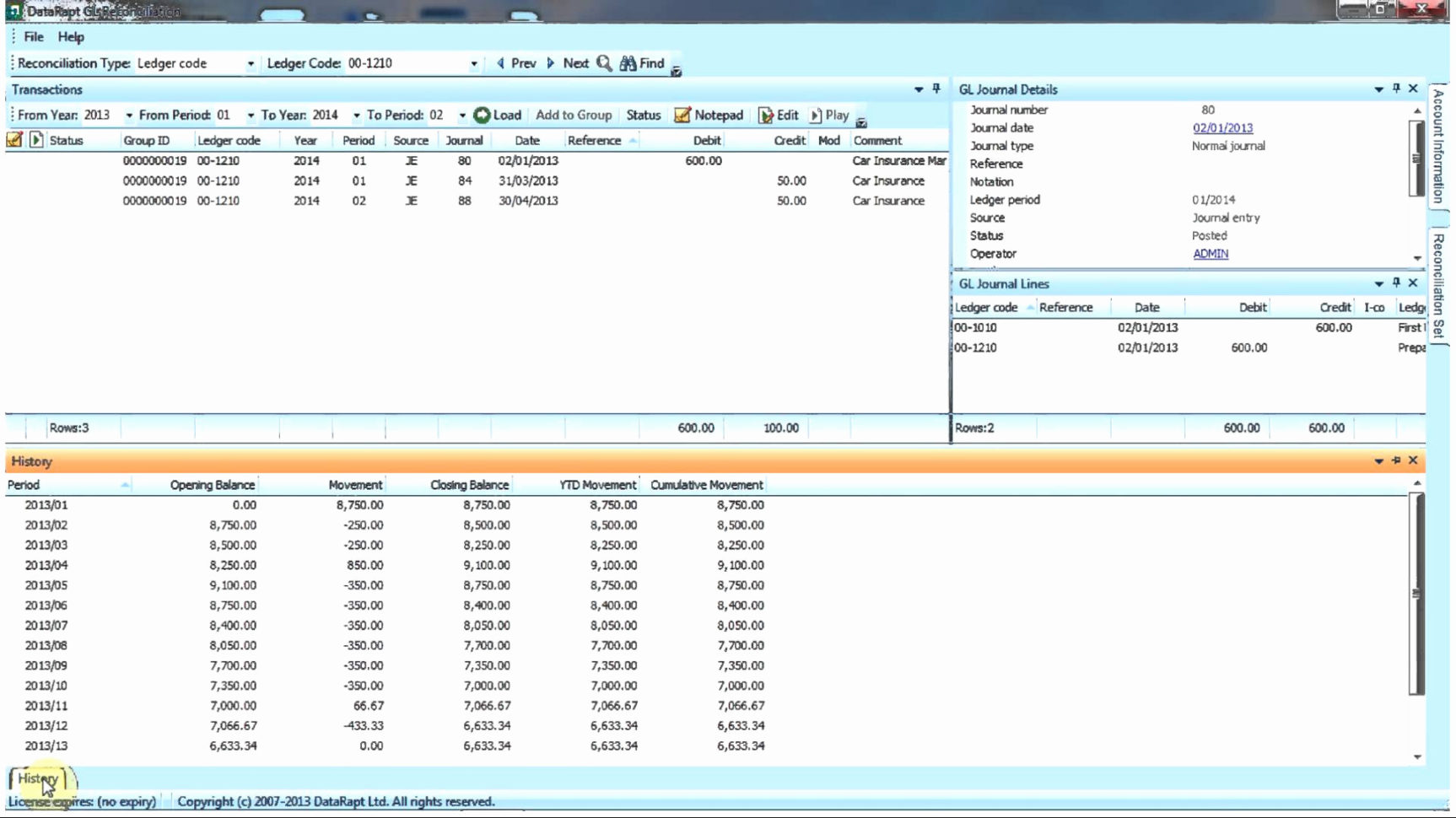The height and width of the screenshot is (818, 1456).
Task: Click the Load button with green icon
Action: 498,116
